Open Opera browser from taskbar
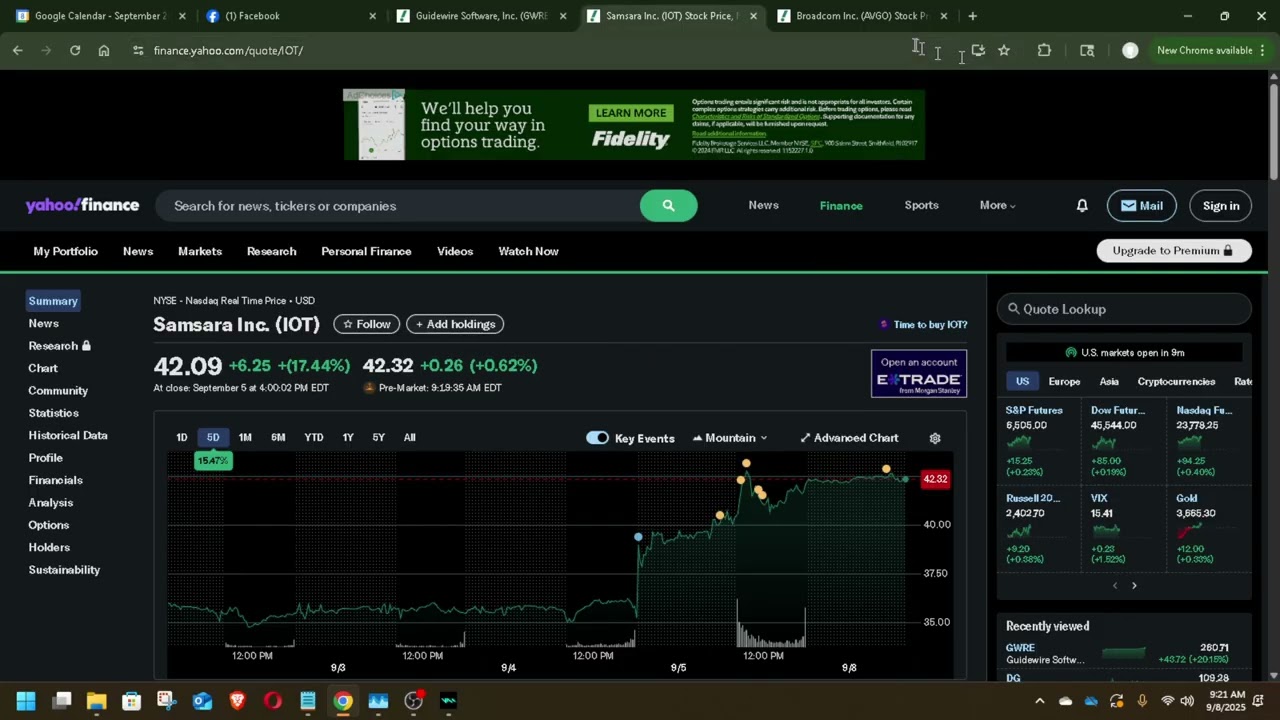 [272, 701]
